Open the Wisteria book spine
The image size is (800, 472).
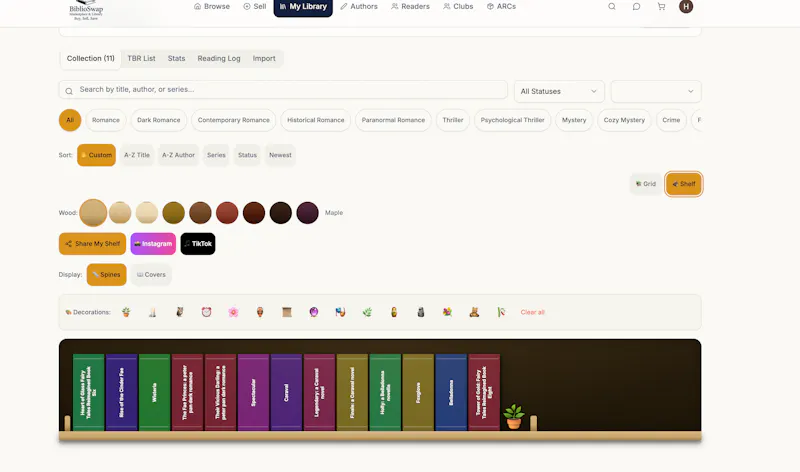point(155,392)
